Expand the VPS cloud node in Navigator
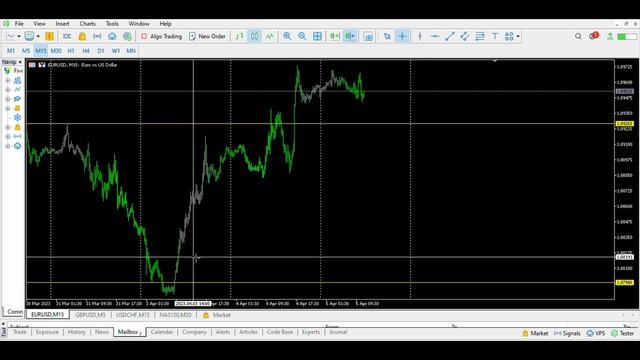The width and height of the screenshot is (640, 360). click(x=7, y=146)
